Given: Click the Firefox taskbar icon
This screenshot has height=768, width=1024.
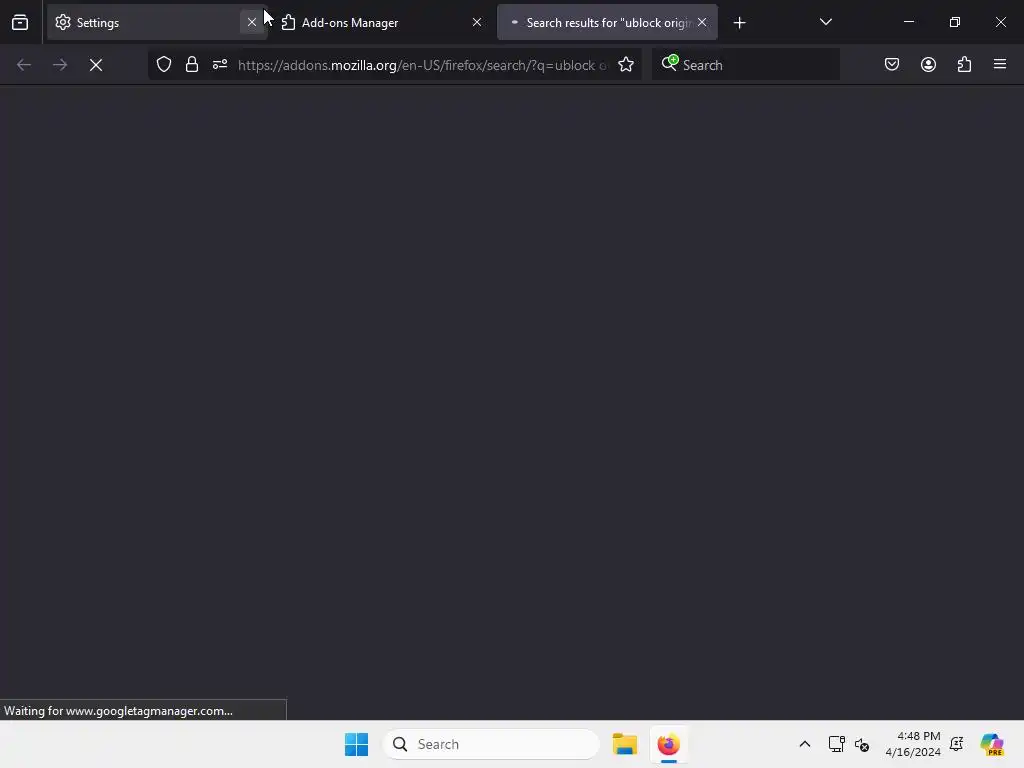Looking at the screenshot, I should pos(669,744).
